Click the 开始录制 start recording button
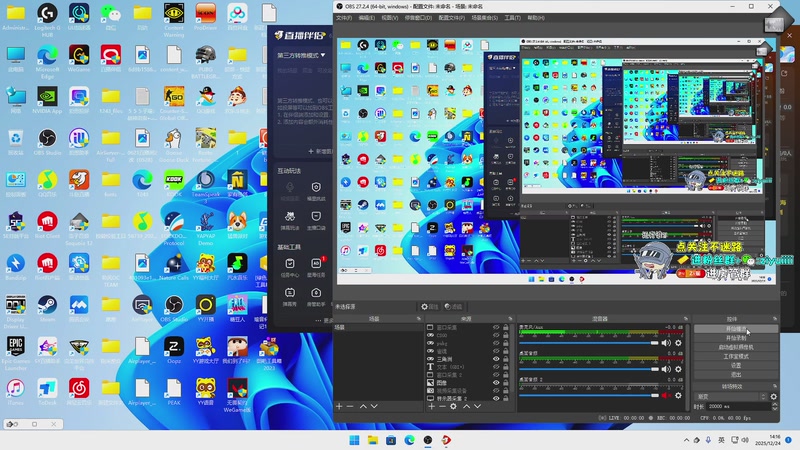The image size is (800, 450). 736,338
